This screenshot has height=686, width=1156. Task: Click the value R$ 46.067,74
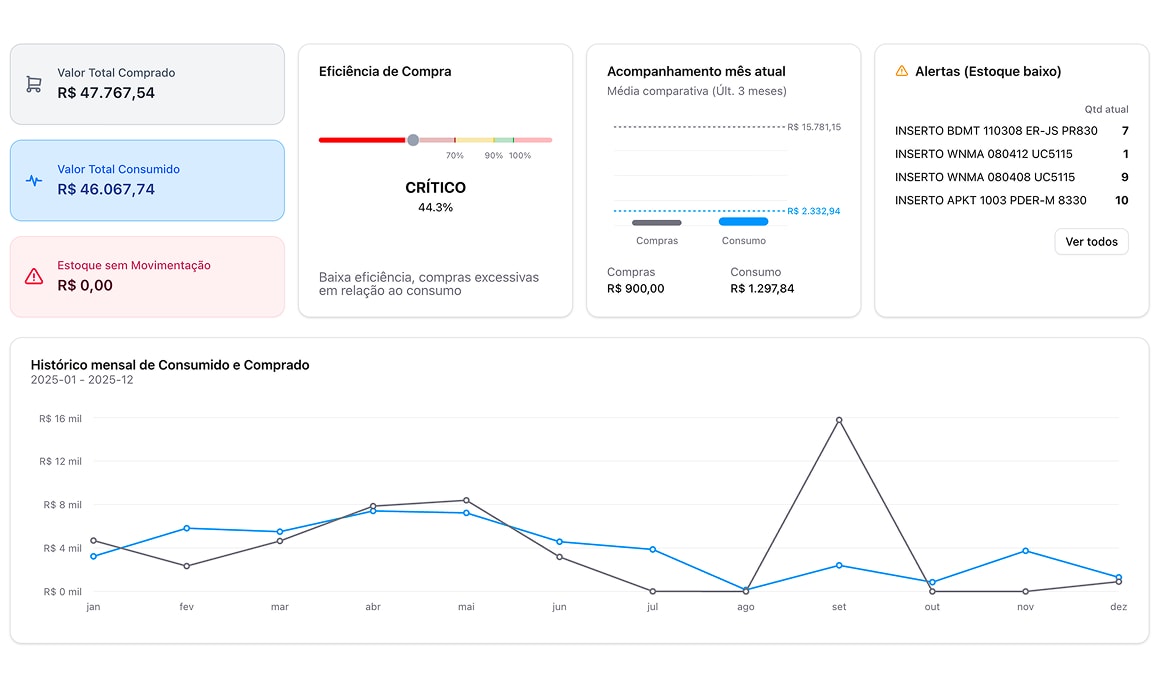(106, 190)
